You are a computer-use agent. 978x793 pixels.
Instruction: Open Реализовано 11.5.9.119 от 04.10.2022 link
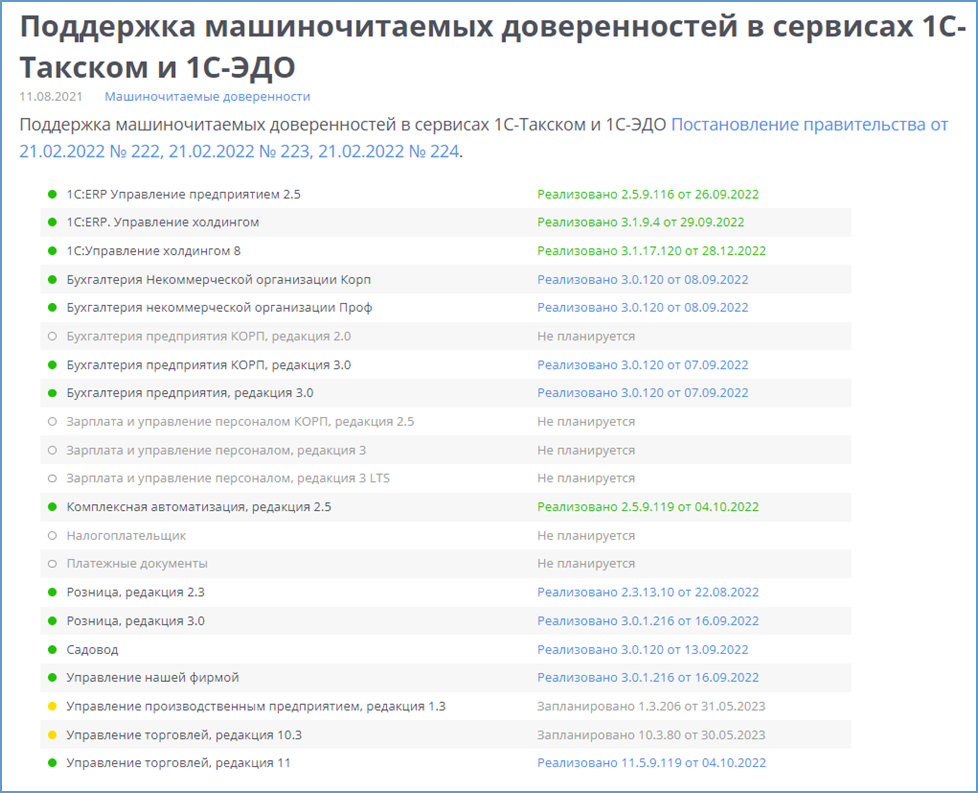651,763
